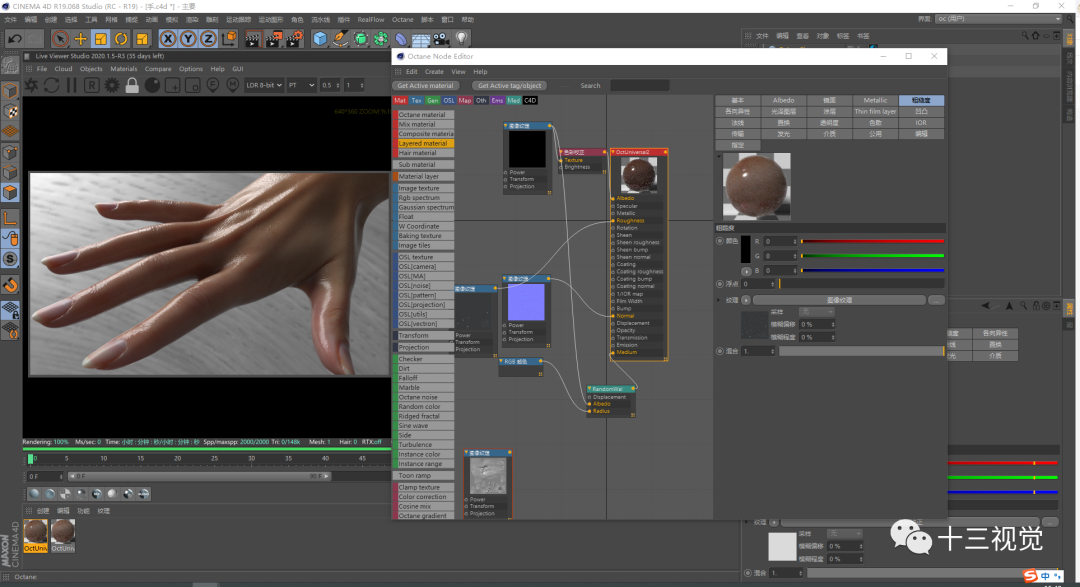
Task: Collapse the RandomWalk node triangle
Action: [x=590, y=389]
